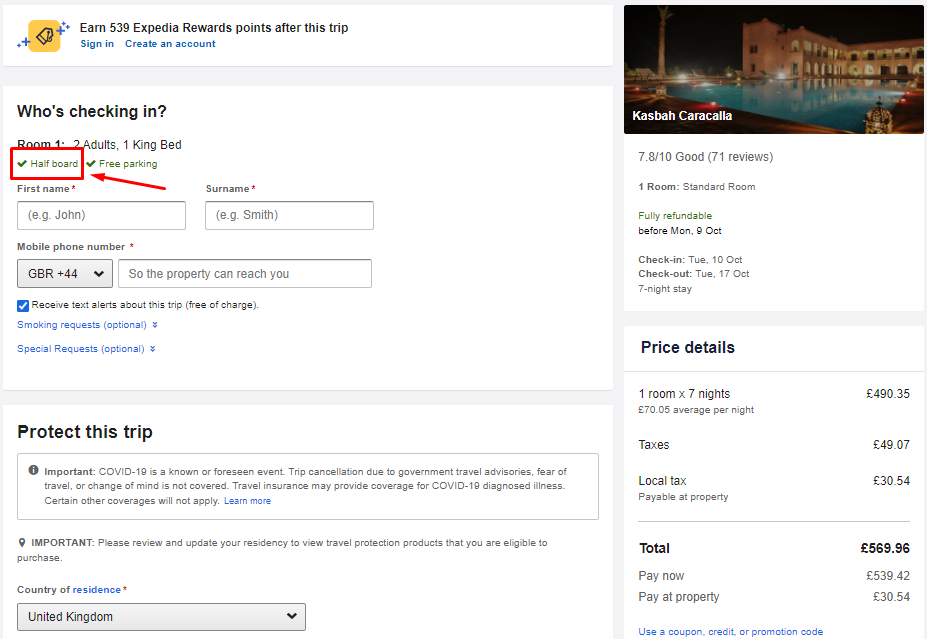Click the Free parking amenity text

128,164
